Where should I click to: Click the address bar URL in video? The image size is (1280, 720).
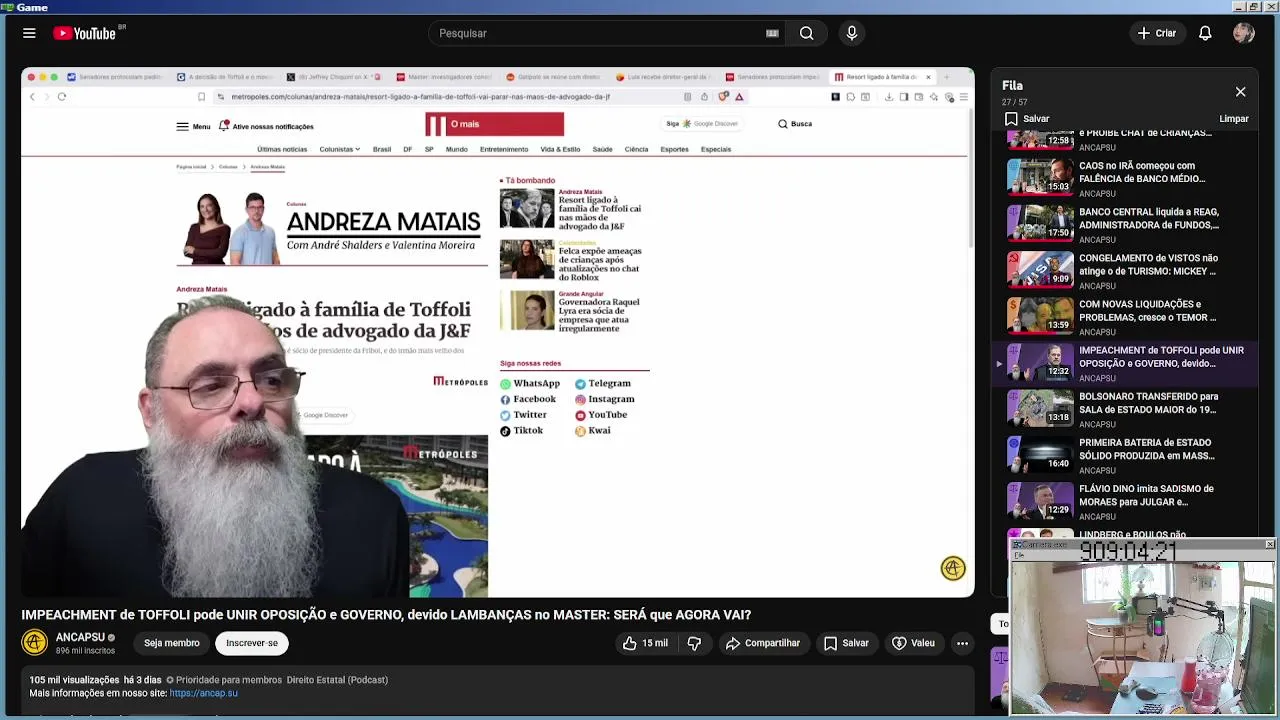[420, 97]
